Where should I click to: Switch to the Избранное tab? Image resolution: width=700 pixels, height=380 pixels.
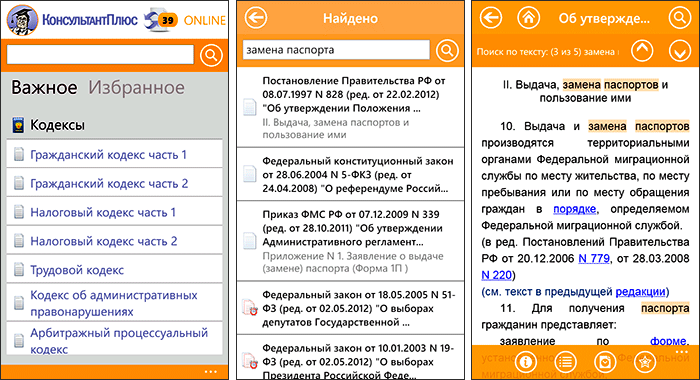pyautogui.click(x=136, y=88)
